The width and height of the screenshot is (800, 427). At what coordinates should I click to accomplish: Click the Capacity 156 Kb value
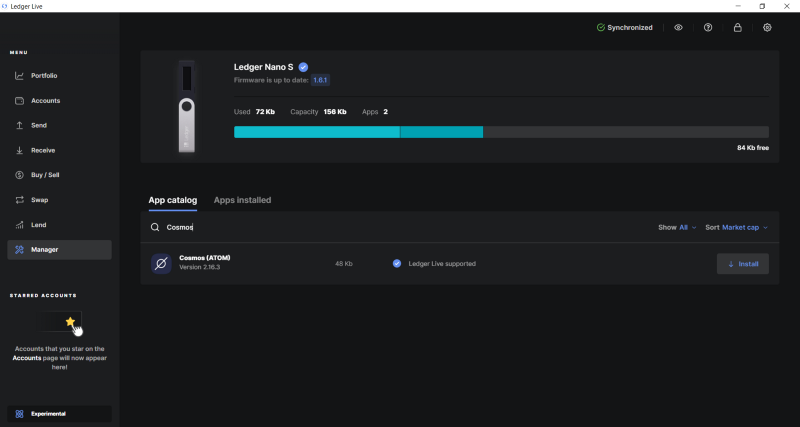[335, 112]
